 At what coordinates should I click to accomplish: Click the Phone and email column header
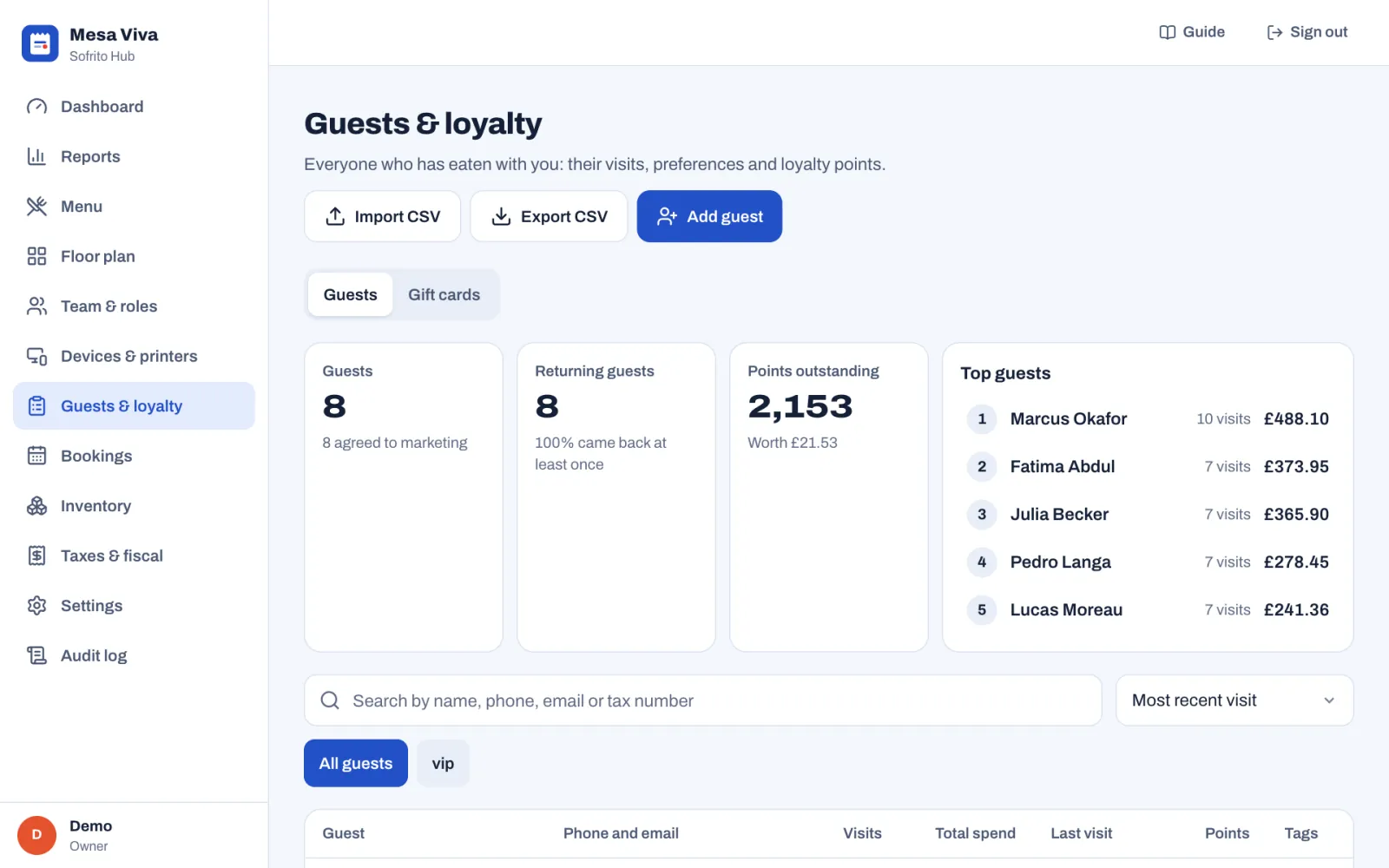click(x=621, y=833)
